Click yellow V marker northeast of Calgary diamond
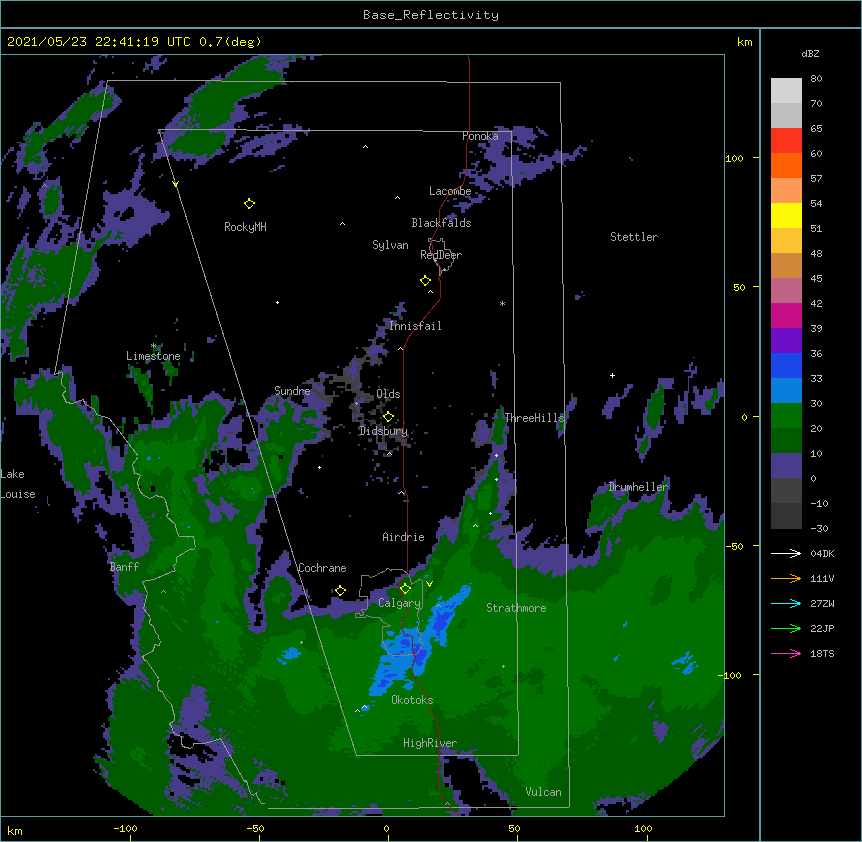This screenshot has width=862, height=842. (x=429, y=584)
